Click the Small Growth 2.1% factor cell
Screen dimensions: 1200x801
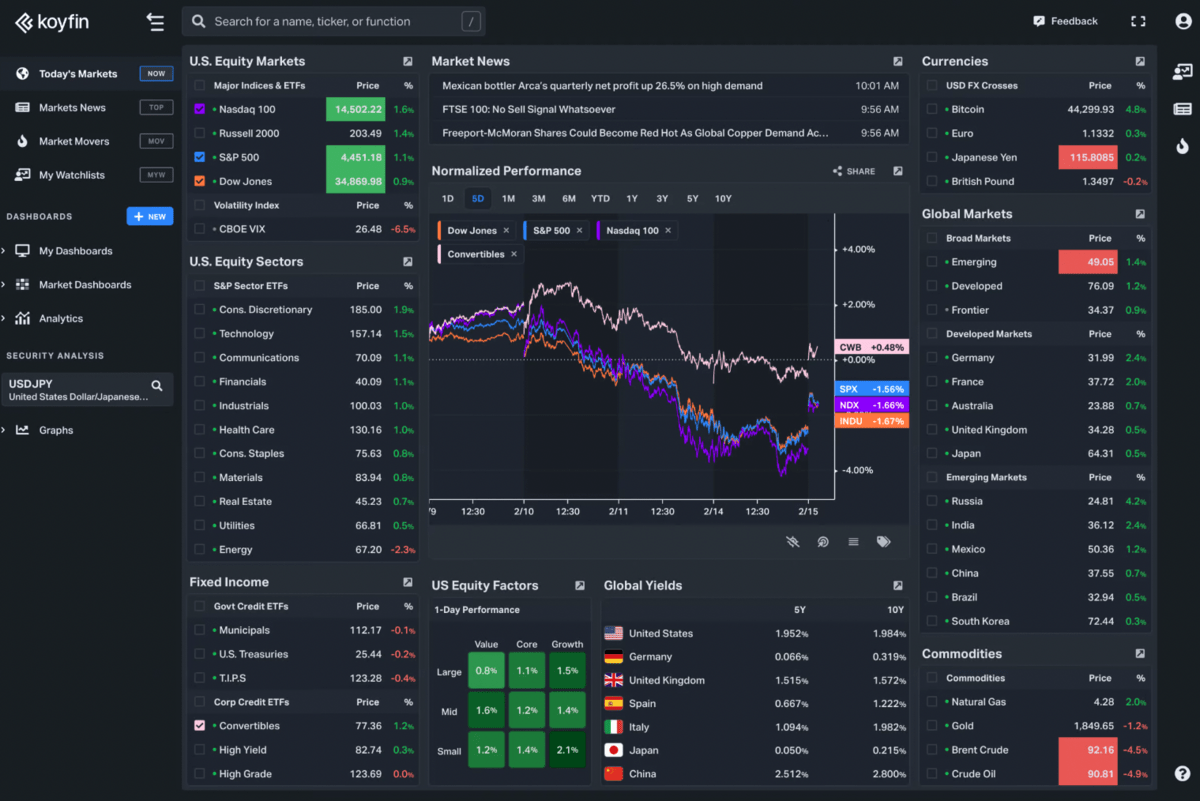click(x=567, y=750)
